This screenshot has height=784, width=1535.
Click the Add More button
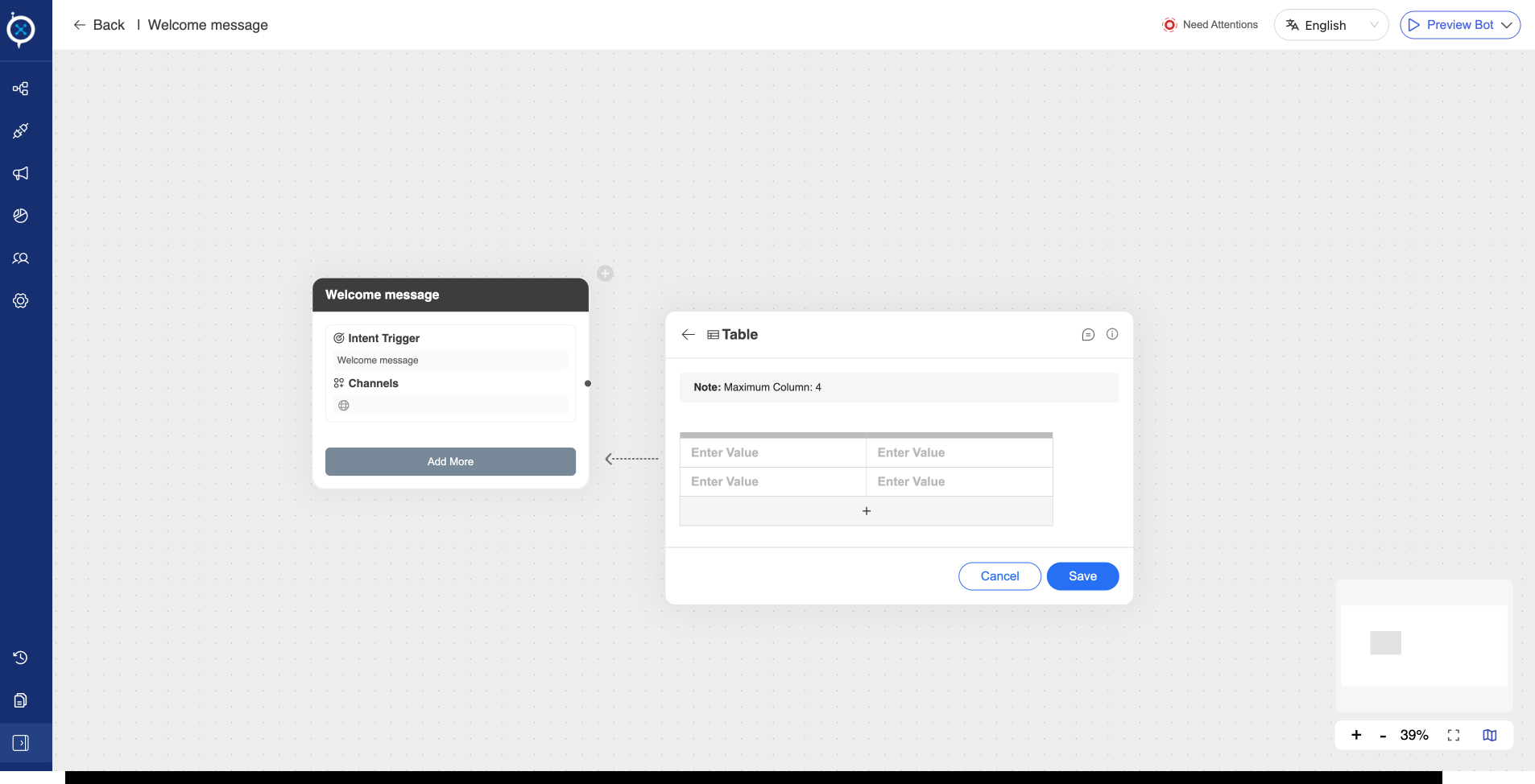(450, 461)
